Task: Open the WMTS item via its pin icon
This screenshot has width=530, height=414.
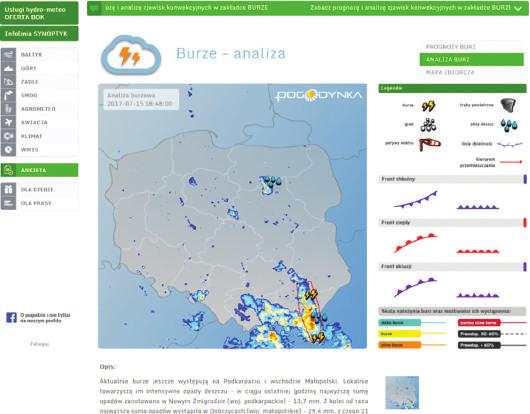Action: pos(8,149)
